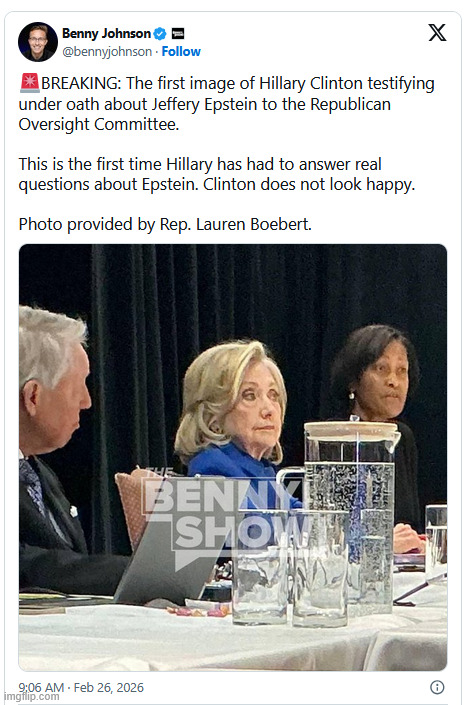The height and width of the screenshot is (705, 470).
Task: Click the X logo in the tweet corner
Action: coord(437,32)
